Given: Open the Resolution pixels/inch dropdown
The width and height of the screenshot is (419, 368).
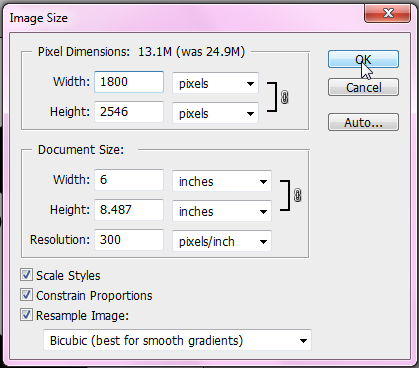Looking at the screenshot, I should coord(222,241).
